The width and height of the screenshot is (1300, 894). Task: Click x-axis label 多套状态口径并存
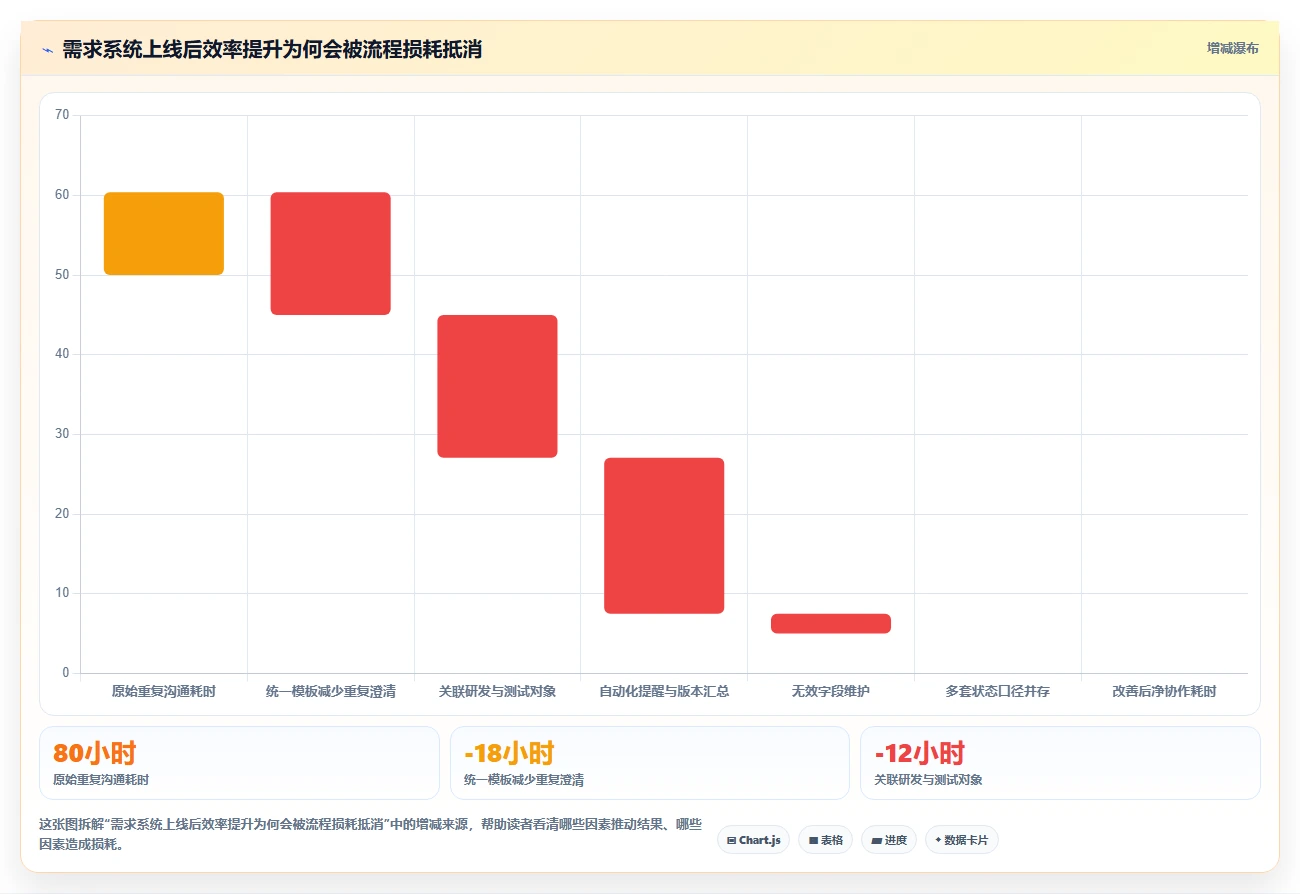[998, 691]
